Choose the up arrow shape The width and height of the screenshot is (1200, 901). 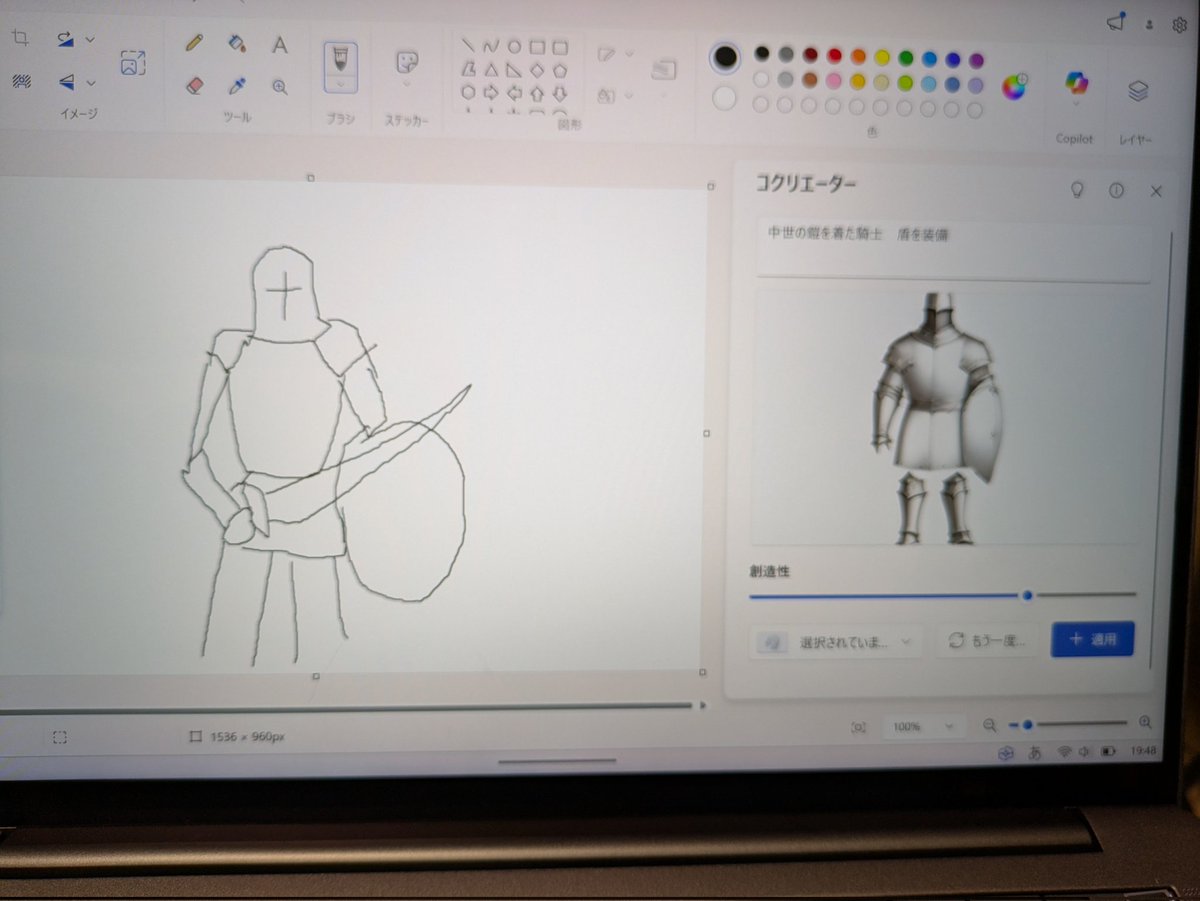tap(537, 92)
